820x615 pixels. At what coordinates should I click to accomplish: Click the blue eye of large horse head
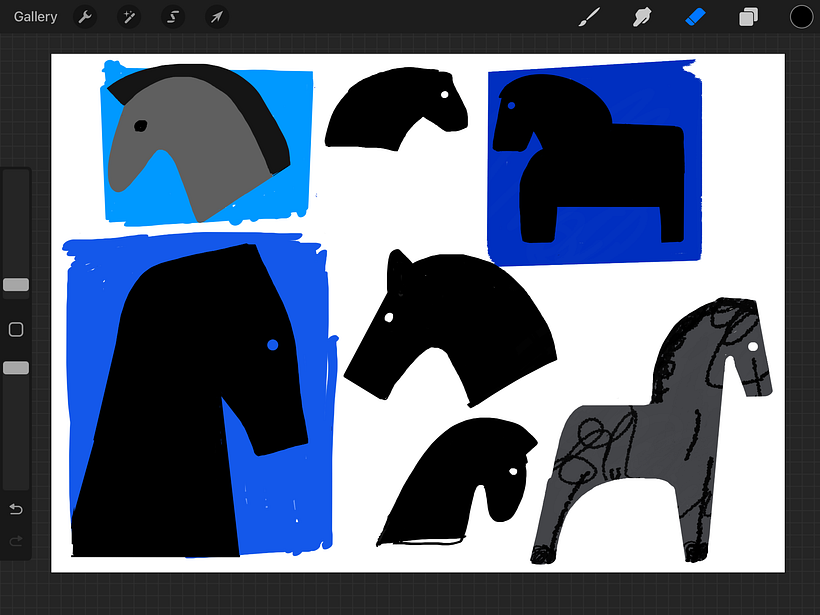click(272, 345)
